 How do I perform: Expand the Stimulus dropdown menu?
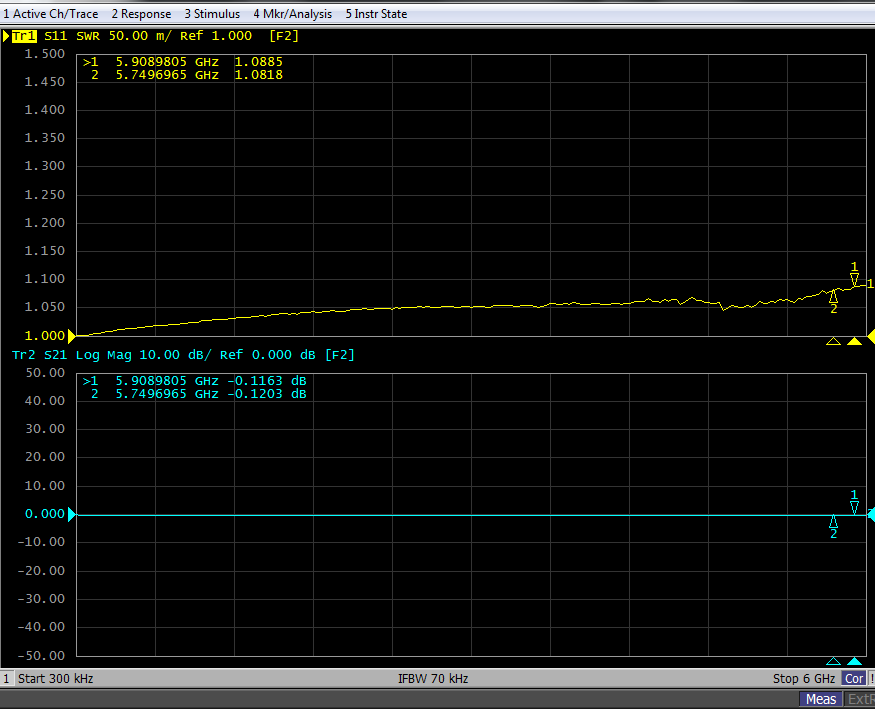pyautogui.click(x=212, y=14)
